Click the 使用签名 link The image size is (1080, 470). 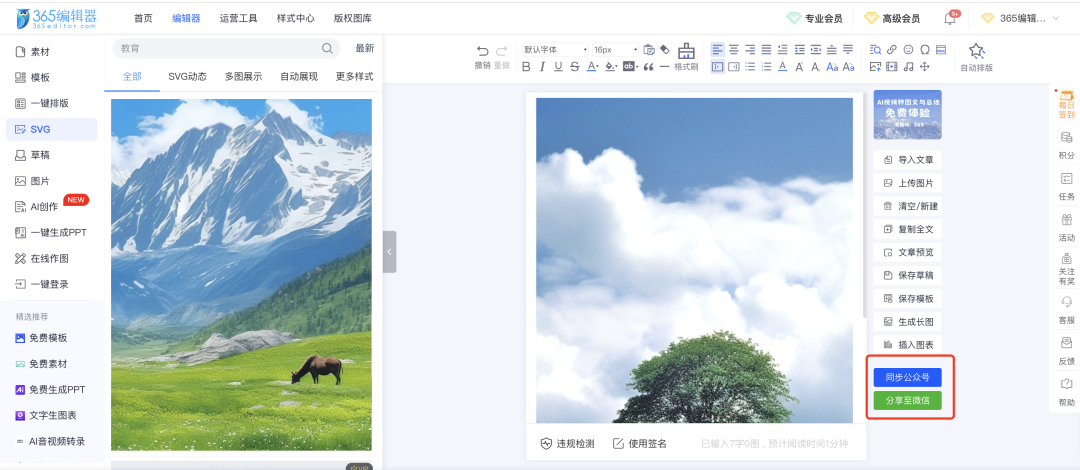pyautogui.click(x=640, y=444)
